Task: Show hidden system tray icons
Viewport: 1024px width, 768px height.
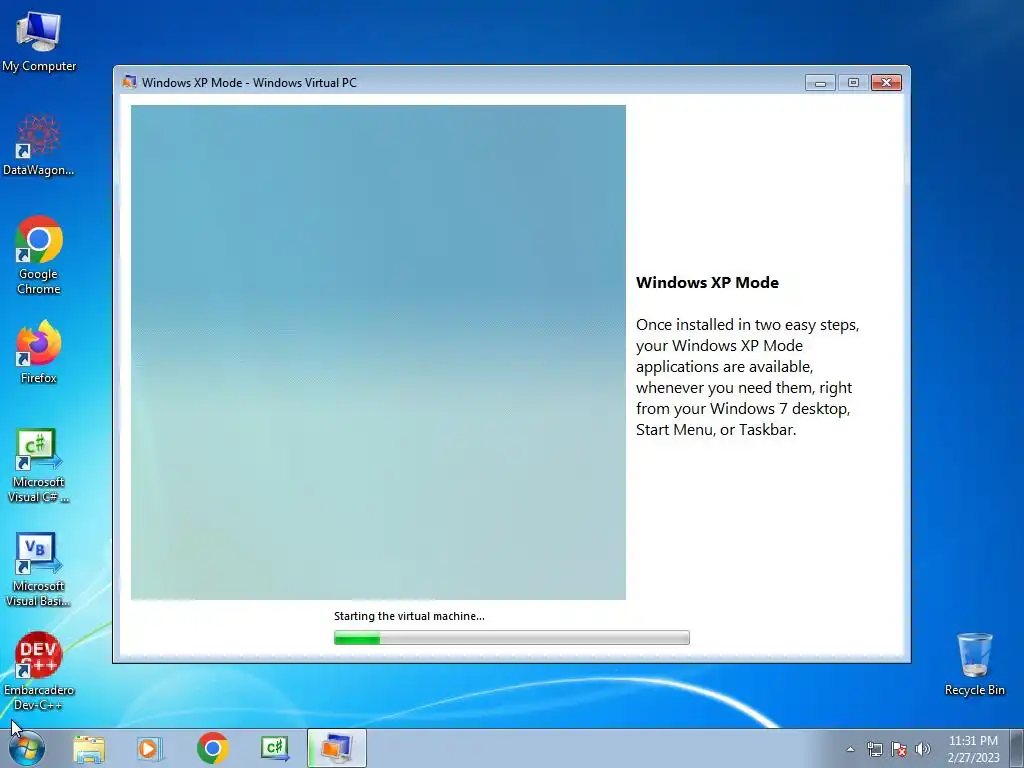Action: (x=850, y=749)
